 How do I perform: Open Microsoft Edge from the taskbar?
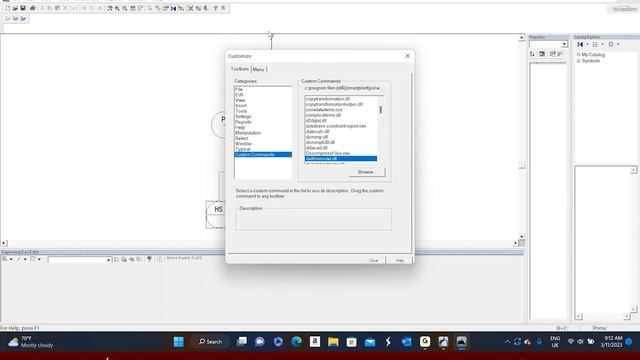click(x=296, y=342)
